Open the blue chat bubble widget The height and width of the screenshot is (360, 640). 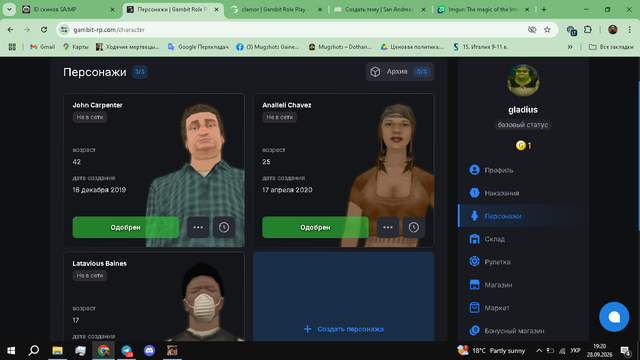click(614, 317)
